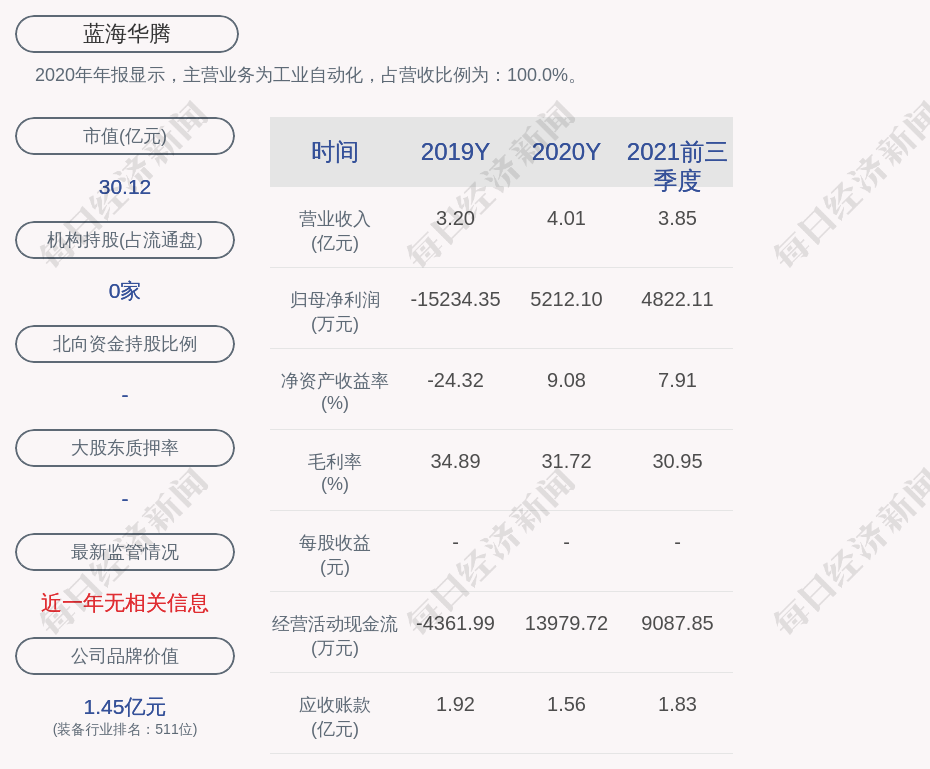Screen dimensions: 930x769
Task: Click the 2019Y column header
Action: pos(456,152)
